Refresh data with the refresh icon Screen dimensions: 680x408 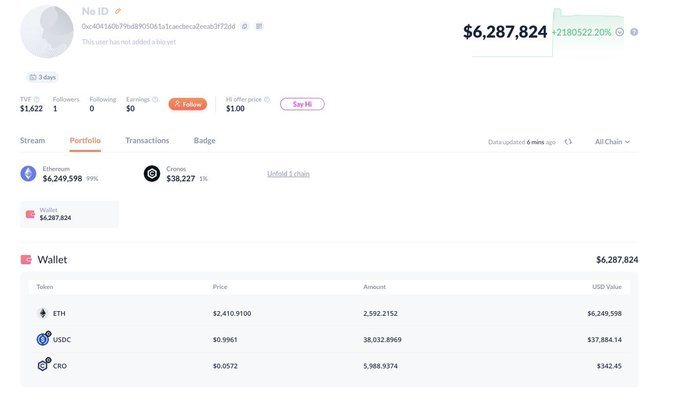[x=568, y=142]
